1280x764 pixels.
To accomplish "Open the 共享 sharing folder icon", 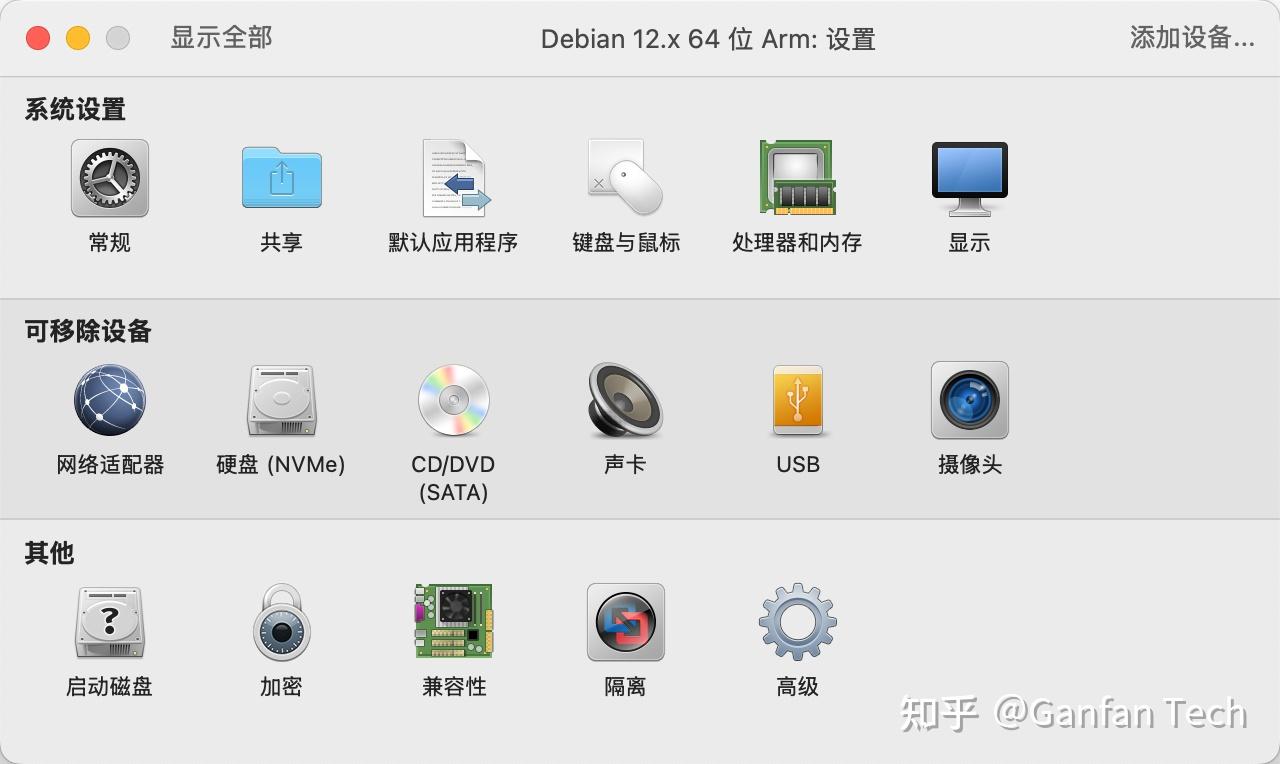I will 281,179.
